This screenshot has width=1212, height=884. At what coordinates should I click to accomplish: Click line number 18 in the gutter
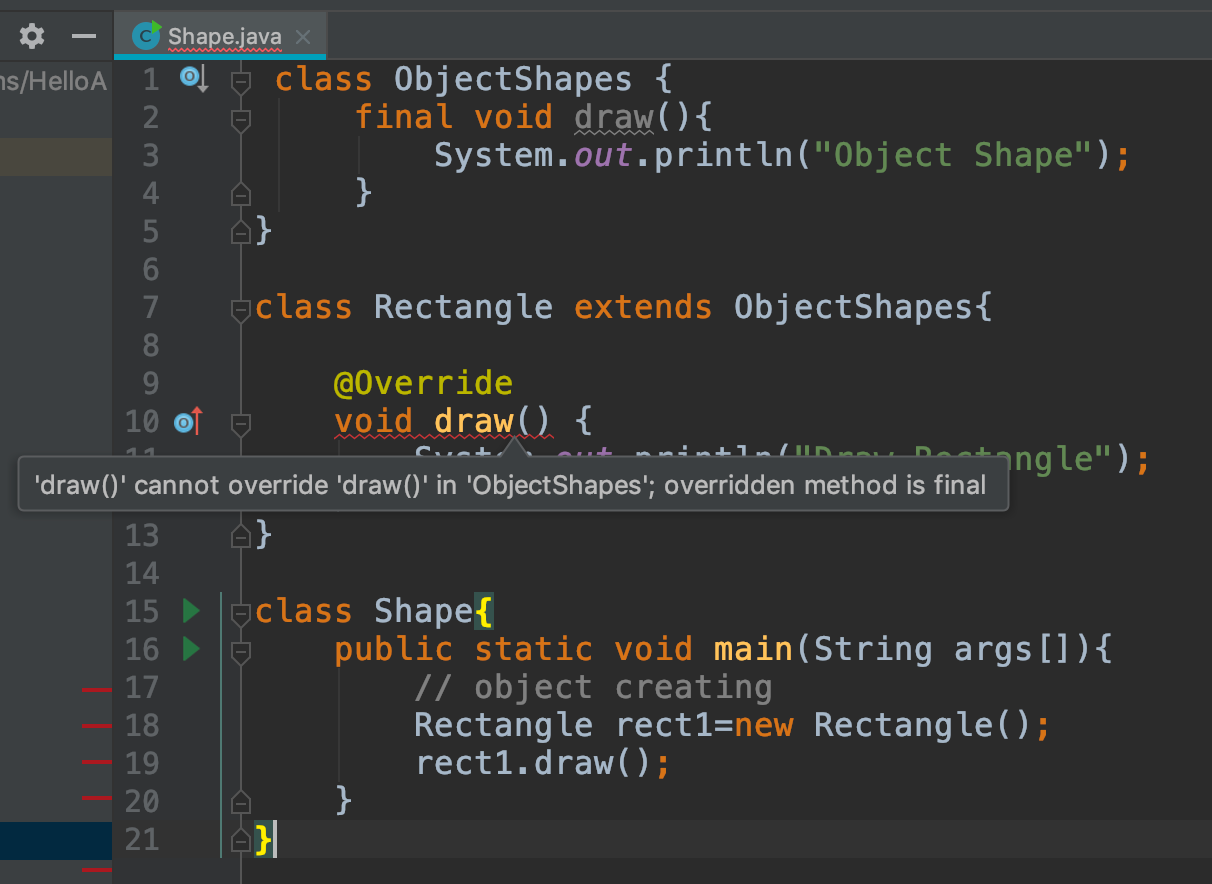(142, 725)
